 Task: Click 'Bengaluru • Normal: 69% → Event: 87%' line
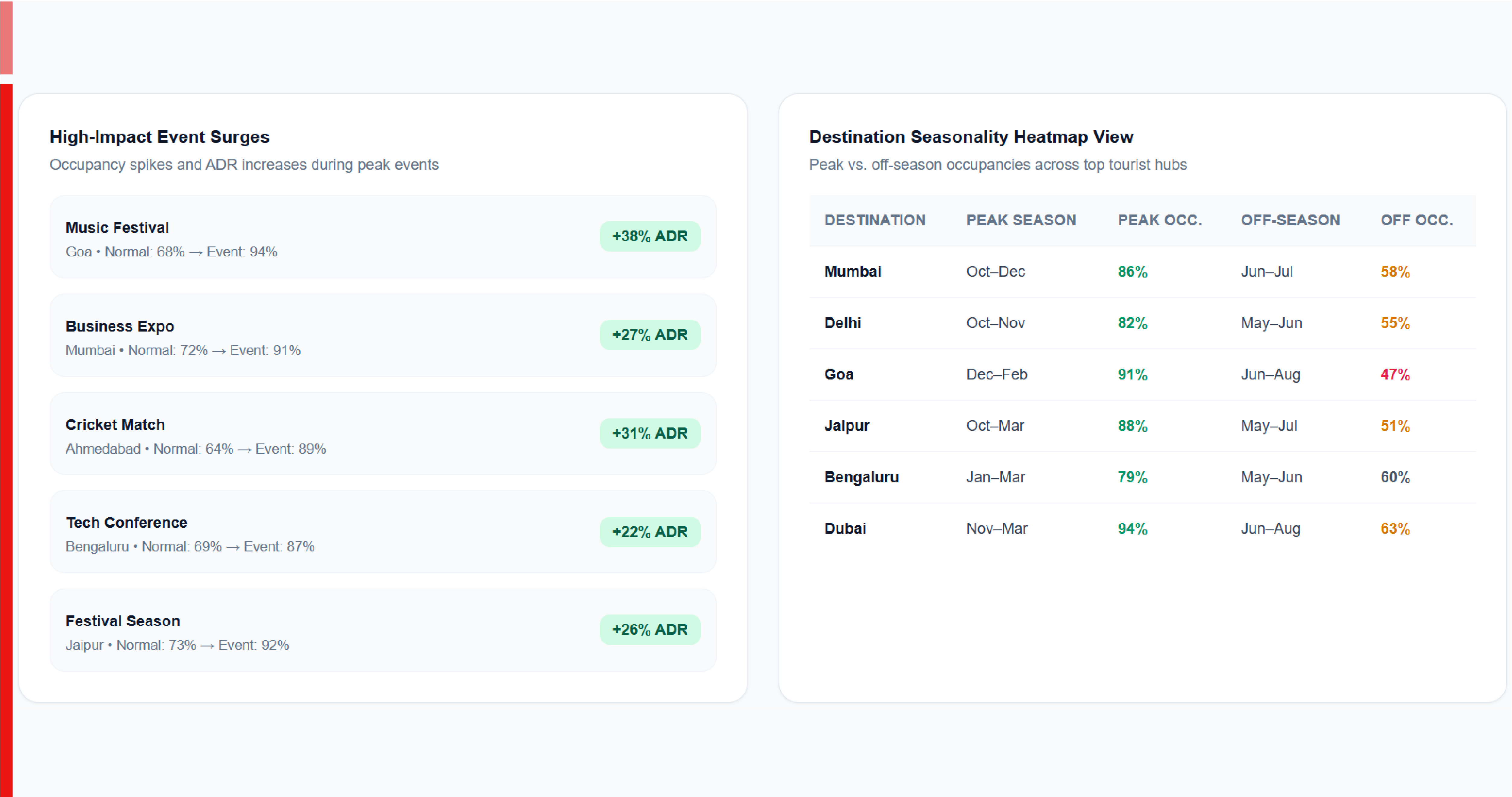190,547
